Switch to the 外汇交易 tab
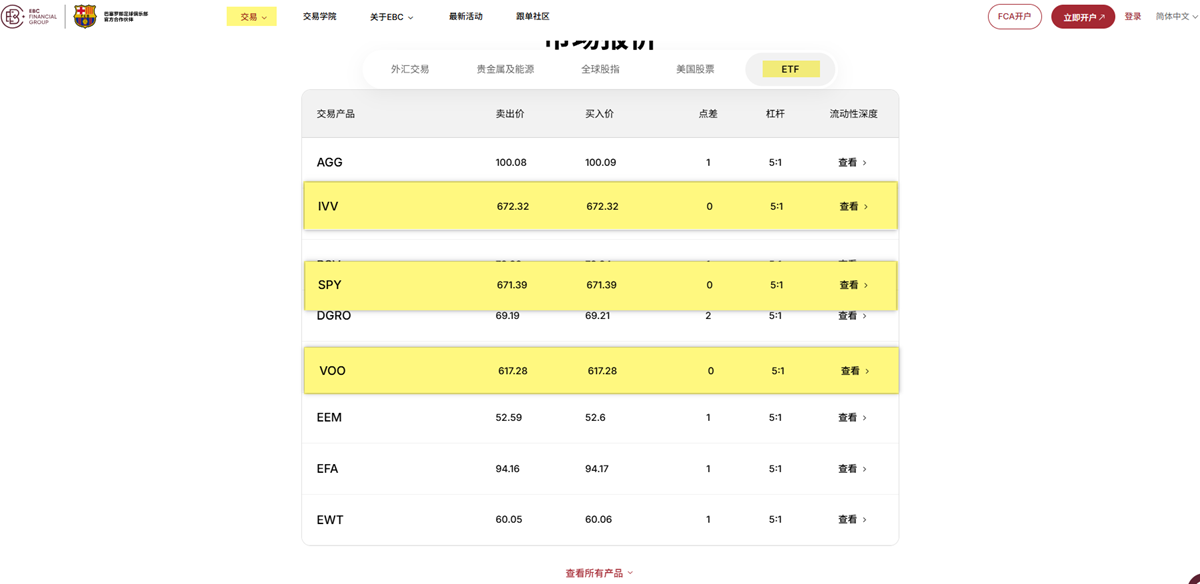Screen dimensions: 1200x584 click(x=413, y=69)
